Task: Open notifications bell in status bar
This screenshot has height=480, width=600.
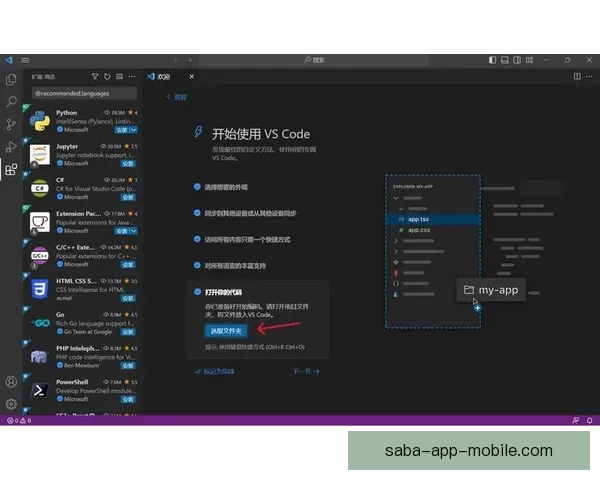Action: (x=590, y=420)
